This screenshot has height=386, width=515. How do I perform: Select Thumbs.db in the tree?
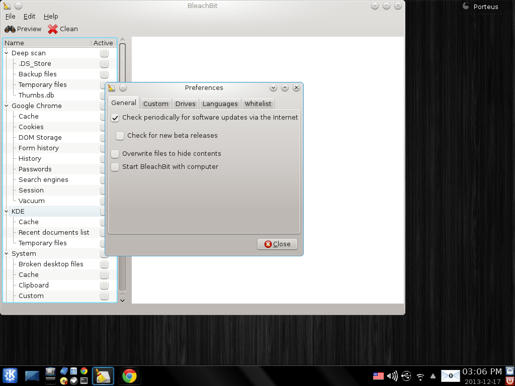[x=36, y=95]
